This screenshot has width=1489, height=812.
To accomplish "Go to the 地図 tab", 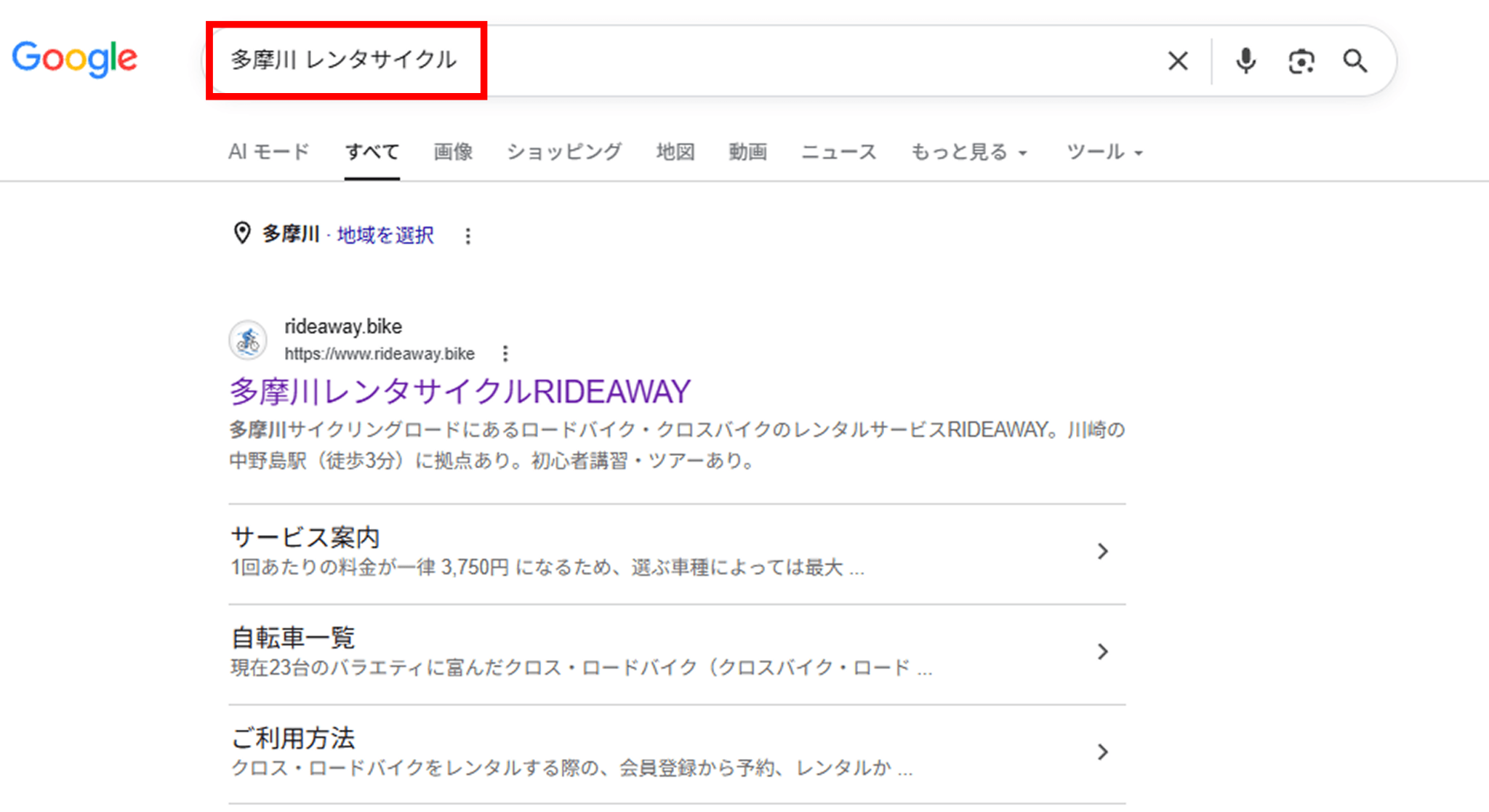I will point(675,152).
